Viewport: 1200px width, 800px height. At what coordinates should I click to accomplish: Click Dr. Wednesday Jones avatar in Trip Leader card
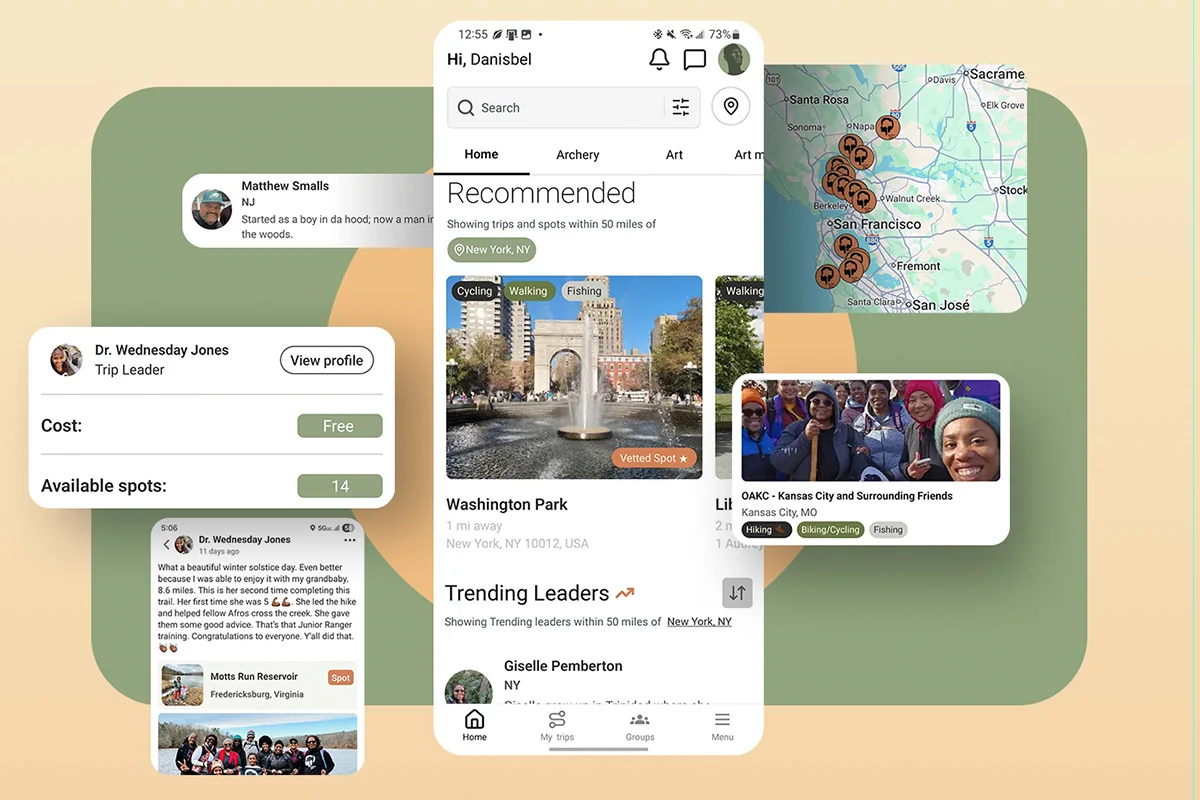tap(67, 360)
